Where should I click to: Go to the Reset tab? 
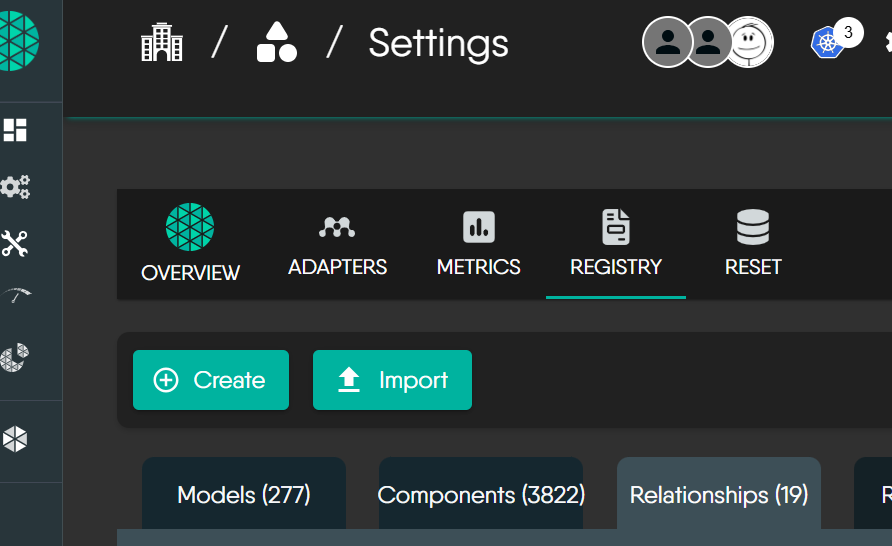753,244
